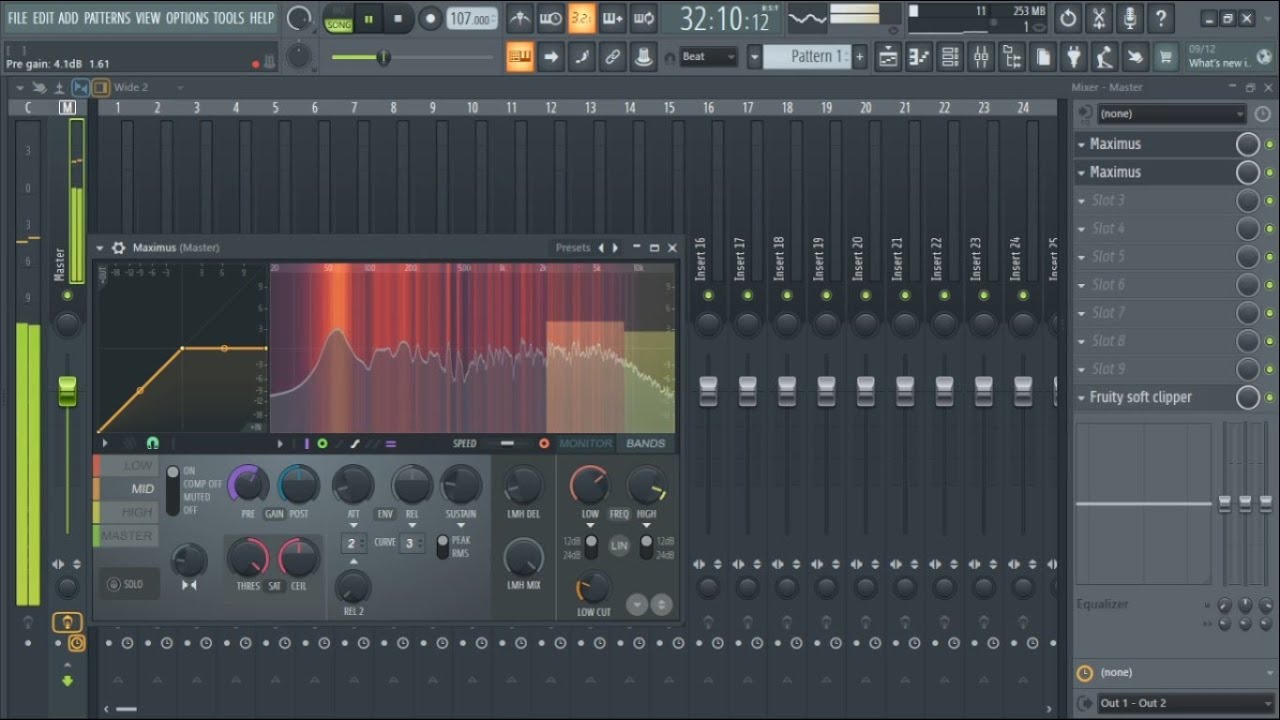Select the LOW band in Maximus
Screen dimensions: 1280x720
(125, 466)
